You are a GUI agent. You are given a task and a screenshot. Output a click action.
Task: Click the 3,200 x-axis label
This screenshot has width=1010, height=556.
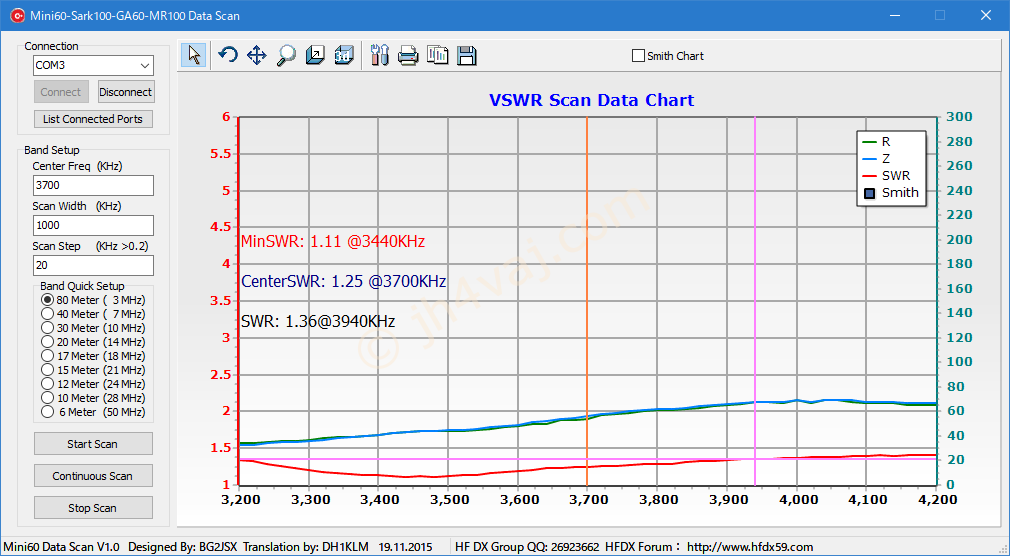240,500
